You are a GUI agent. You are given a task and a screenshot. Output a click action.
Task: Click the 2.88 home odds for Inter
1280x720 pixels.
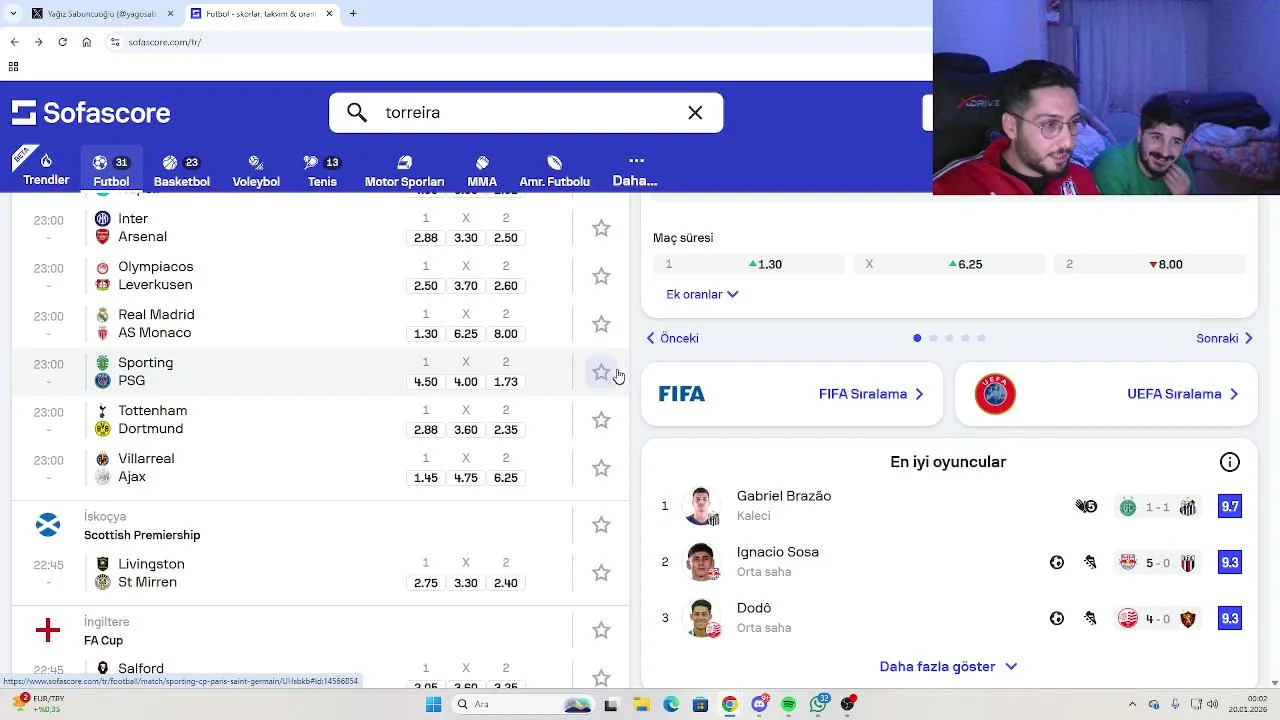tap(426, 238)
